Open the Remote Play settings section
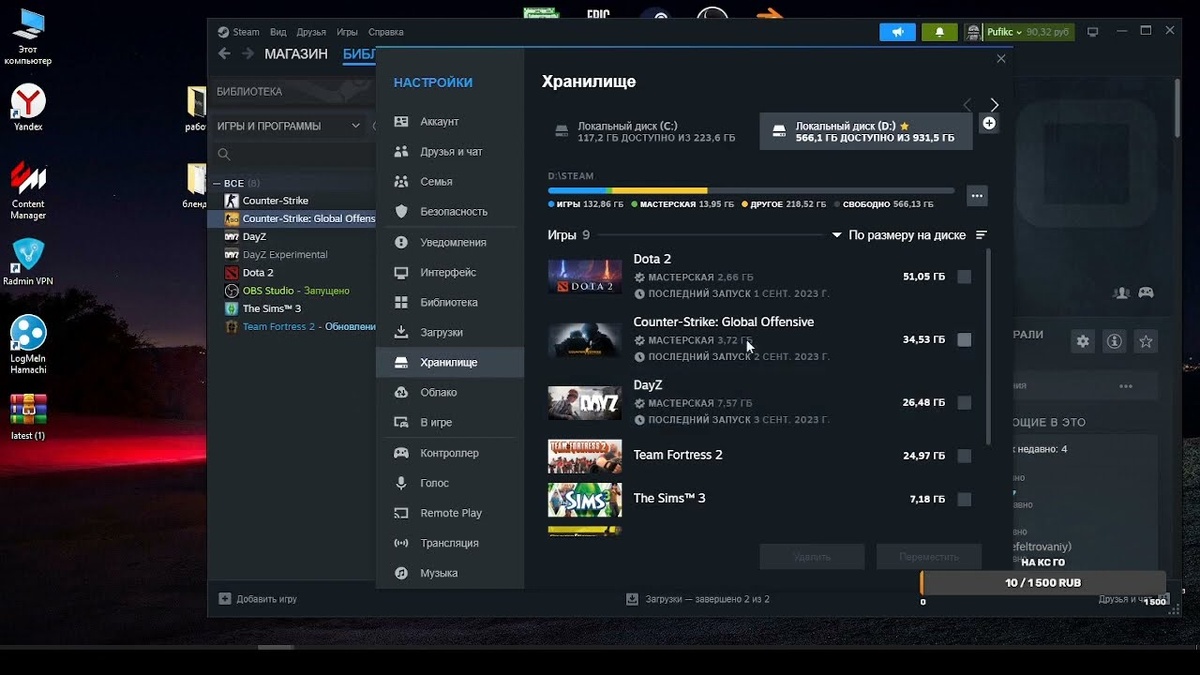 click(450, 513)
